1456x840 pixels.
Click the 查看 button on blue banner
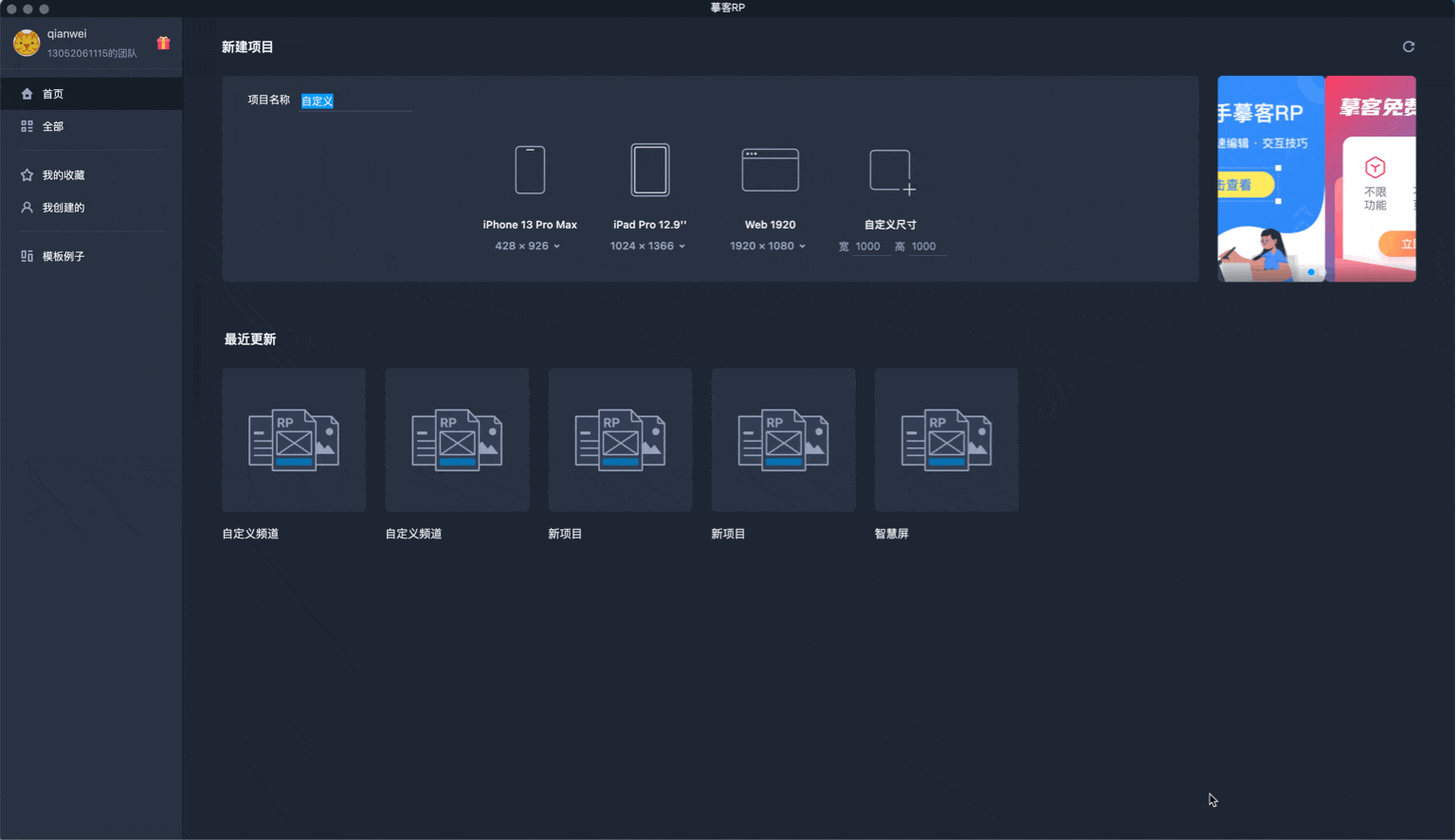click(1245, 185)
